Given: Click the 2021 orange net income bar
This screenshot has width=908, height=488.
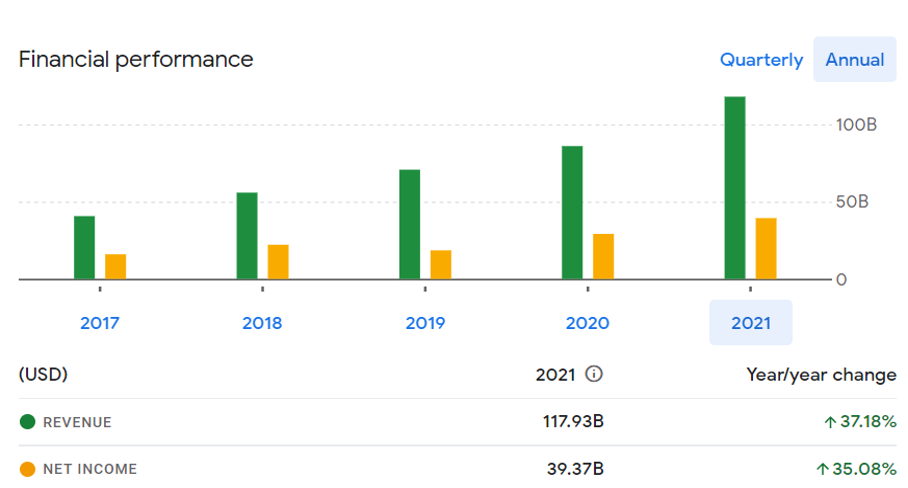Looking at the screenshot, I should 766,249.
